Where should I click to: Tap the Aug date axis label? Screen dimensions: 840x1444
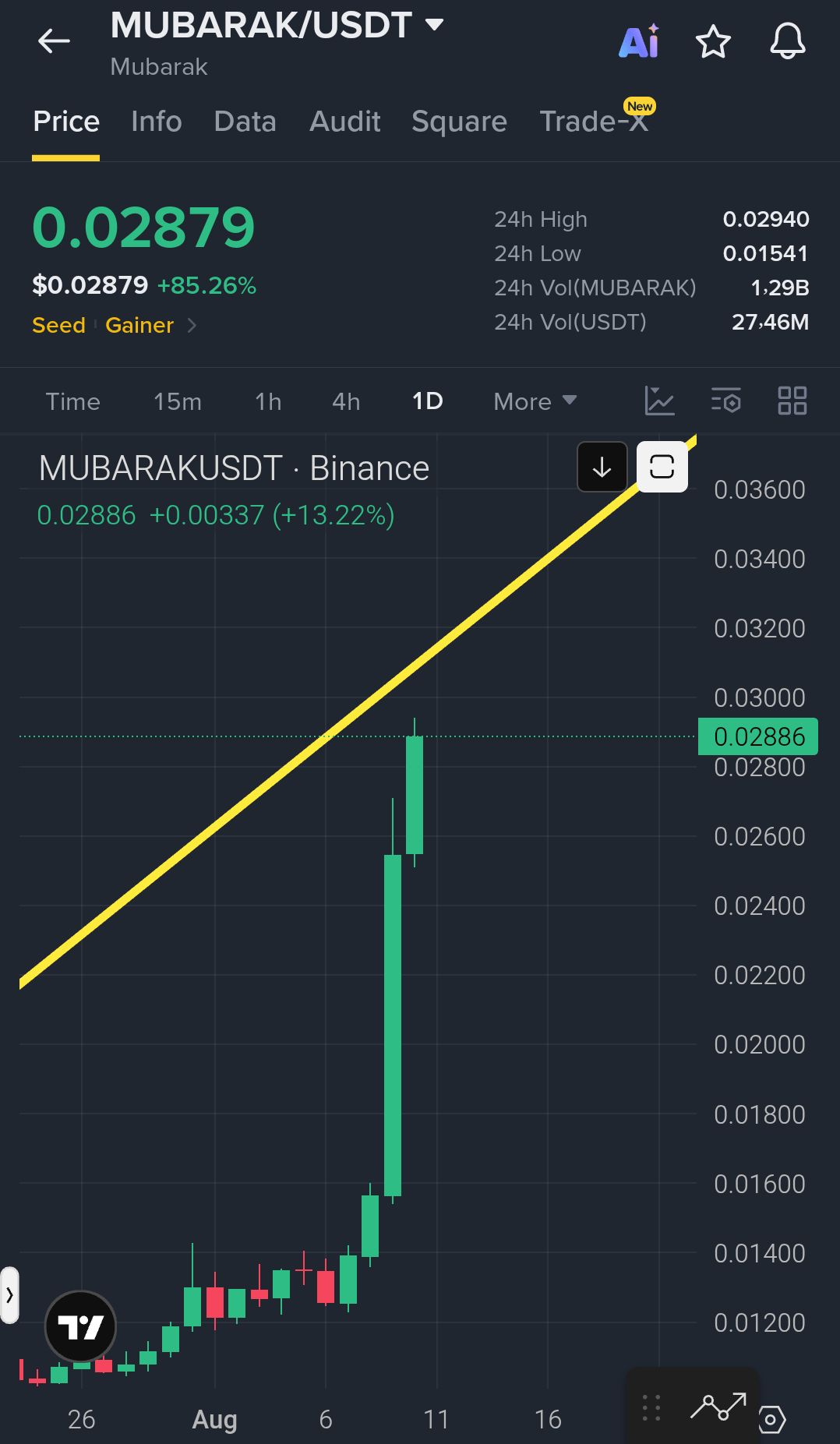214,1419
